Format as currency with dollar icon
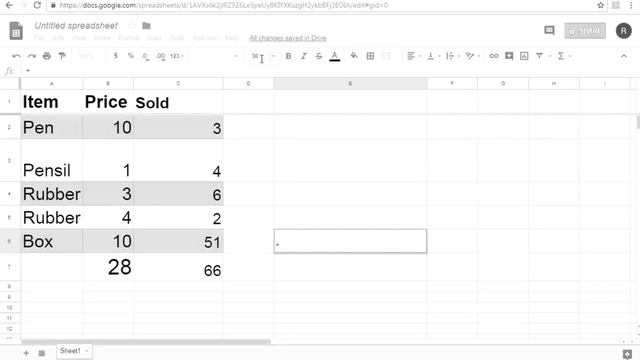This screenshot has width=640, height=360. 116,56
